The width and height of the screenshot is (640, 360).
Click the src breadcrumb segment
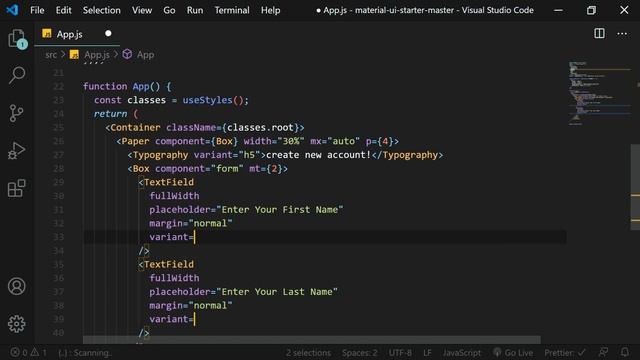tap(51, 55)
